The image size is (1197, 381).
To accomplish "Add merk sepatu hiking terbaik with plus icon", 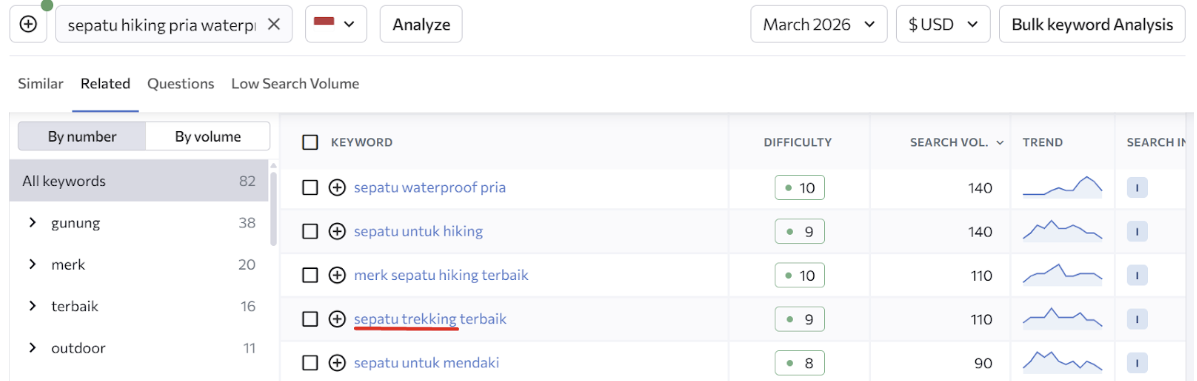I will coord(337,275).
